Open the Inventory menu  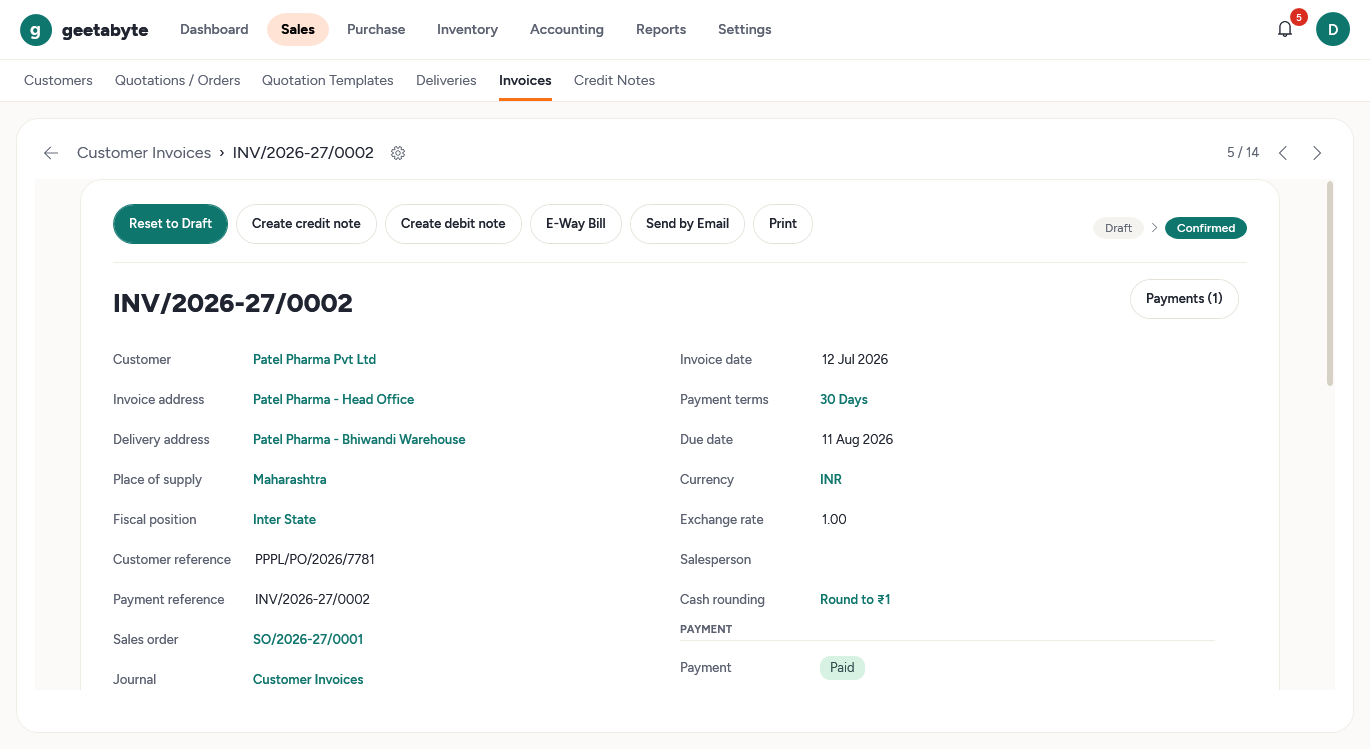[467, 30]
